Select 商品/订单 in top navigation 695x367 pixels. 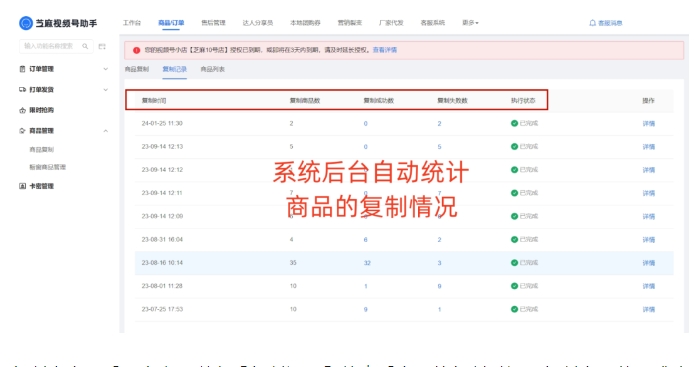click(x=171, y=23)
